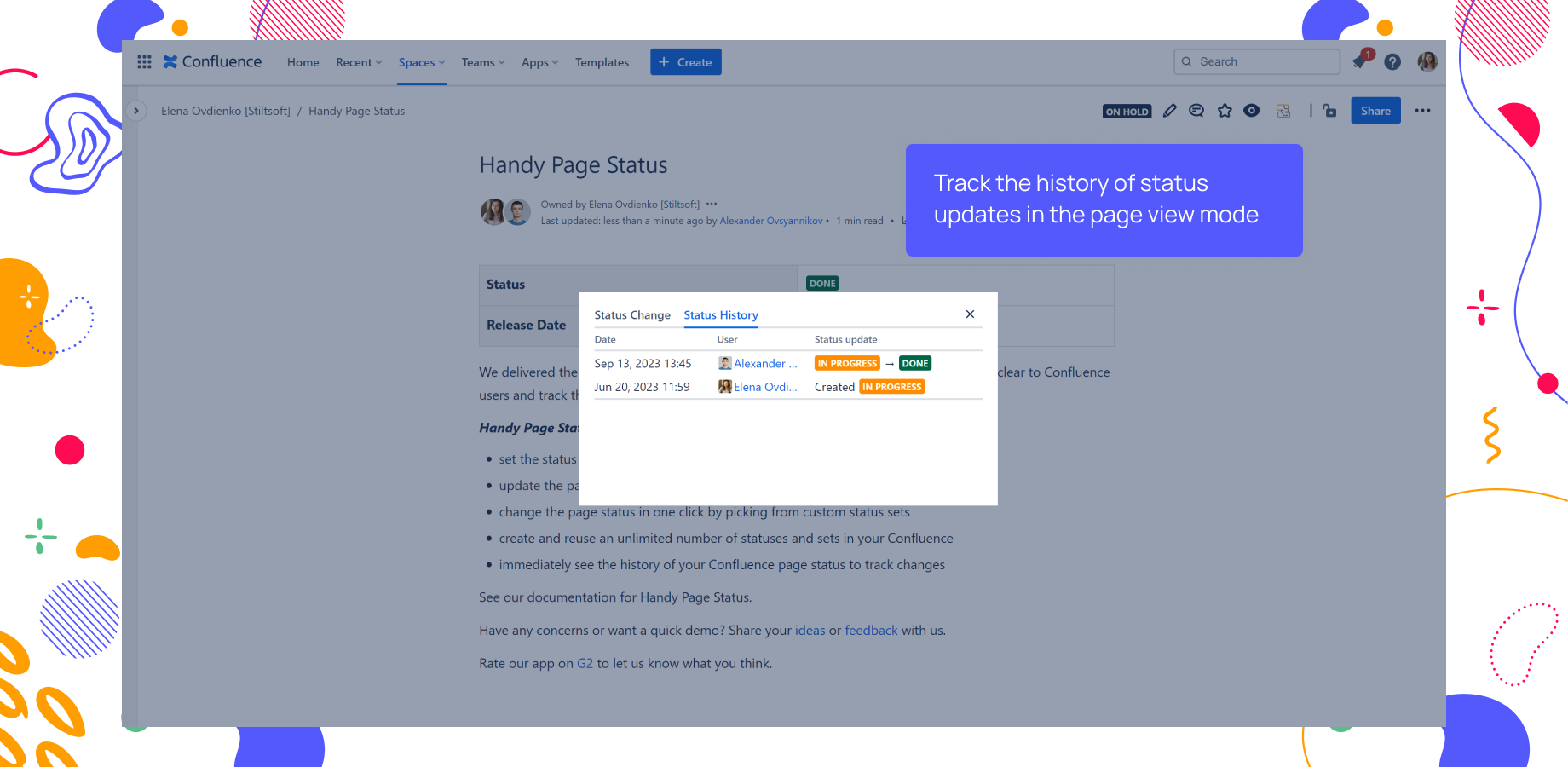Close the status history dialog
Image resolution: width=1568 pixels, height=767 pixels.
coord(970,314)
